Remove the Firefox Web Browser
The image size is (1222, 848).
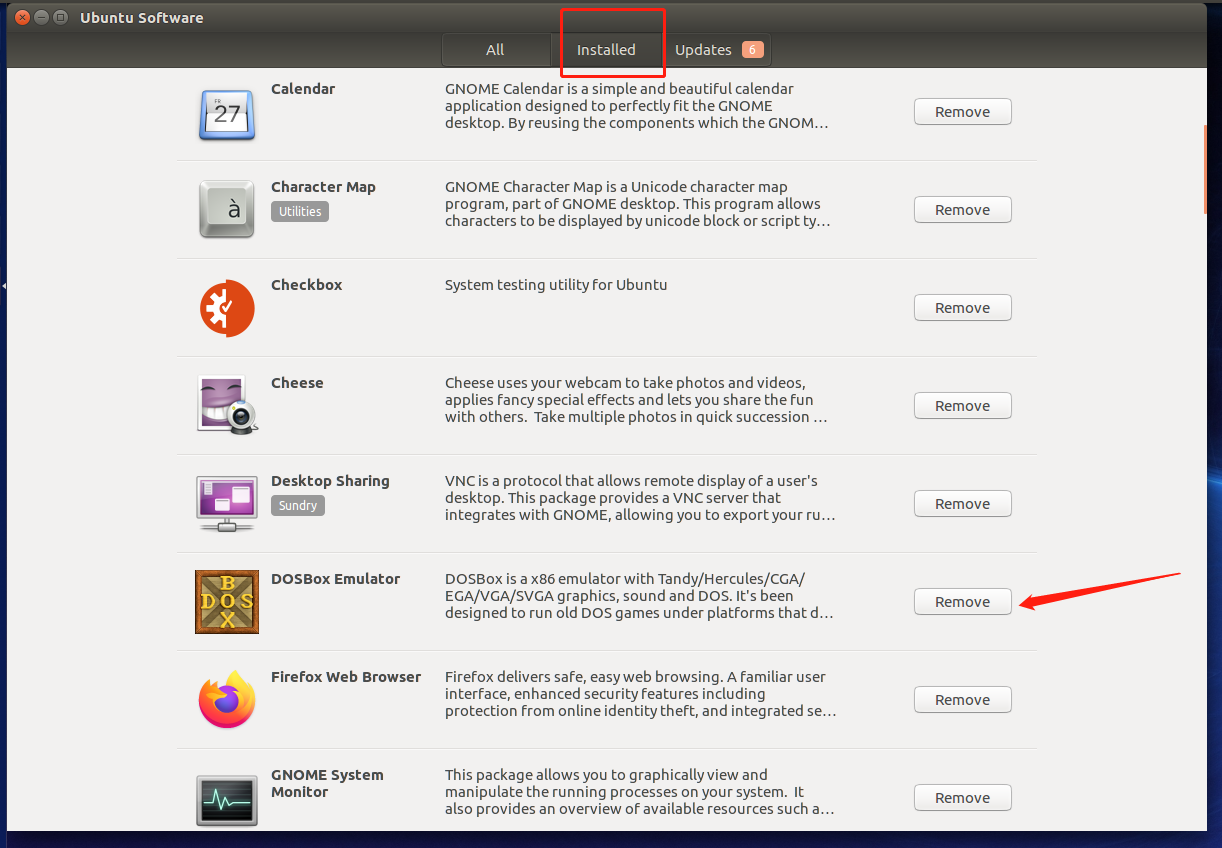tap(962, 700)
